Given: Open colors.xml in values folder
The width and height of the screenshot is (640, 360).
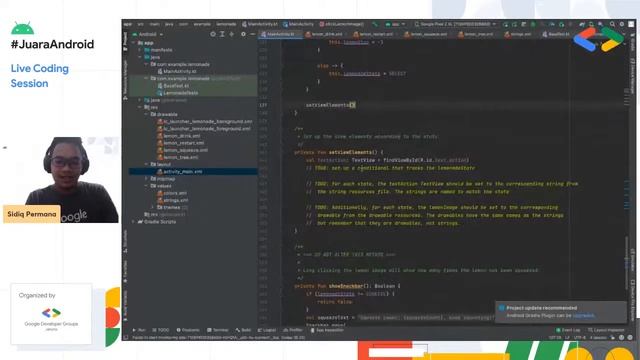Looking at the screenshot, I should point(172,193).
